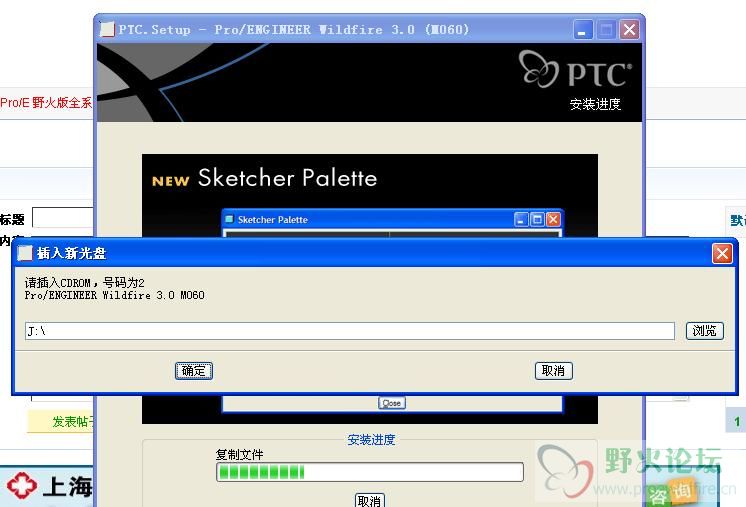Click the PTC logo in the banner
The width and height of the screenshot is (746, 507).
tap(575, 70)
